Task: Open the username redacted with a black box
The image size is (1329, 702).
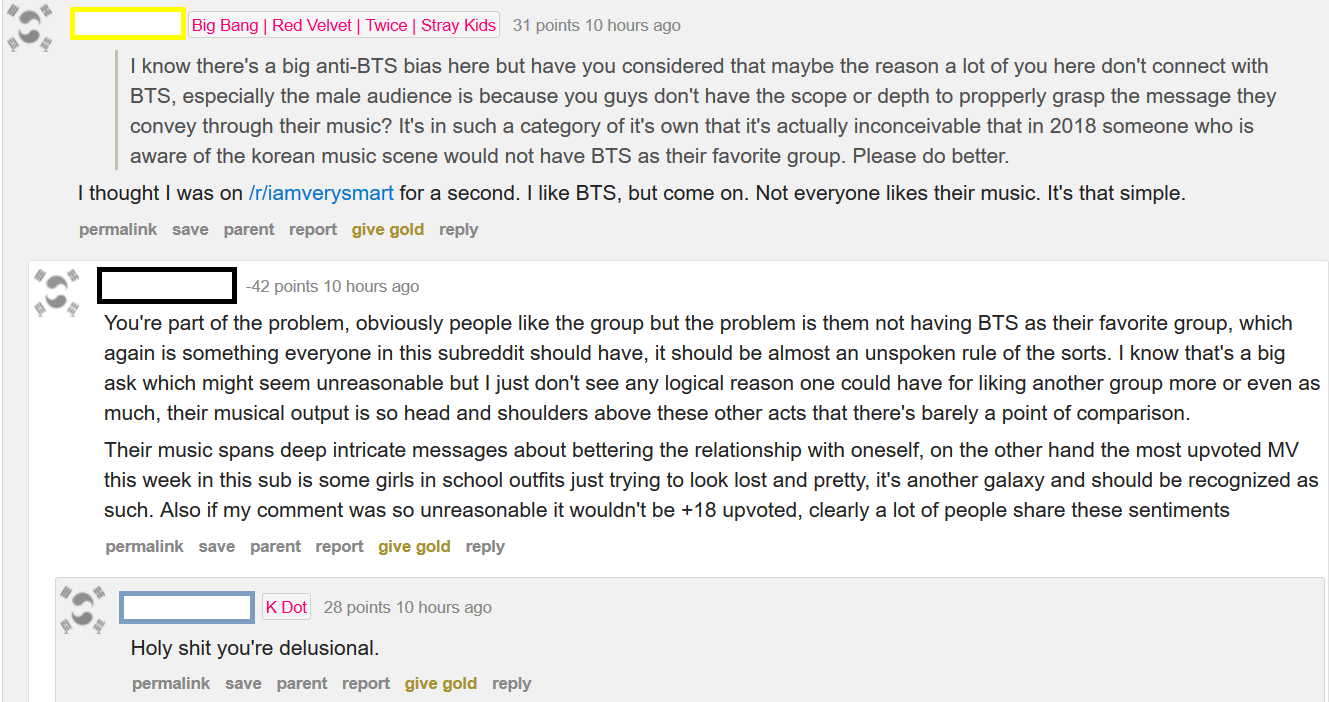Action: click(167, 286)
